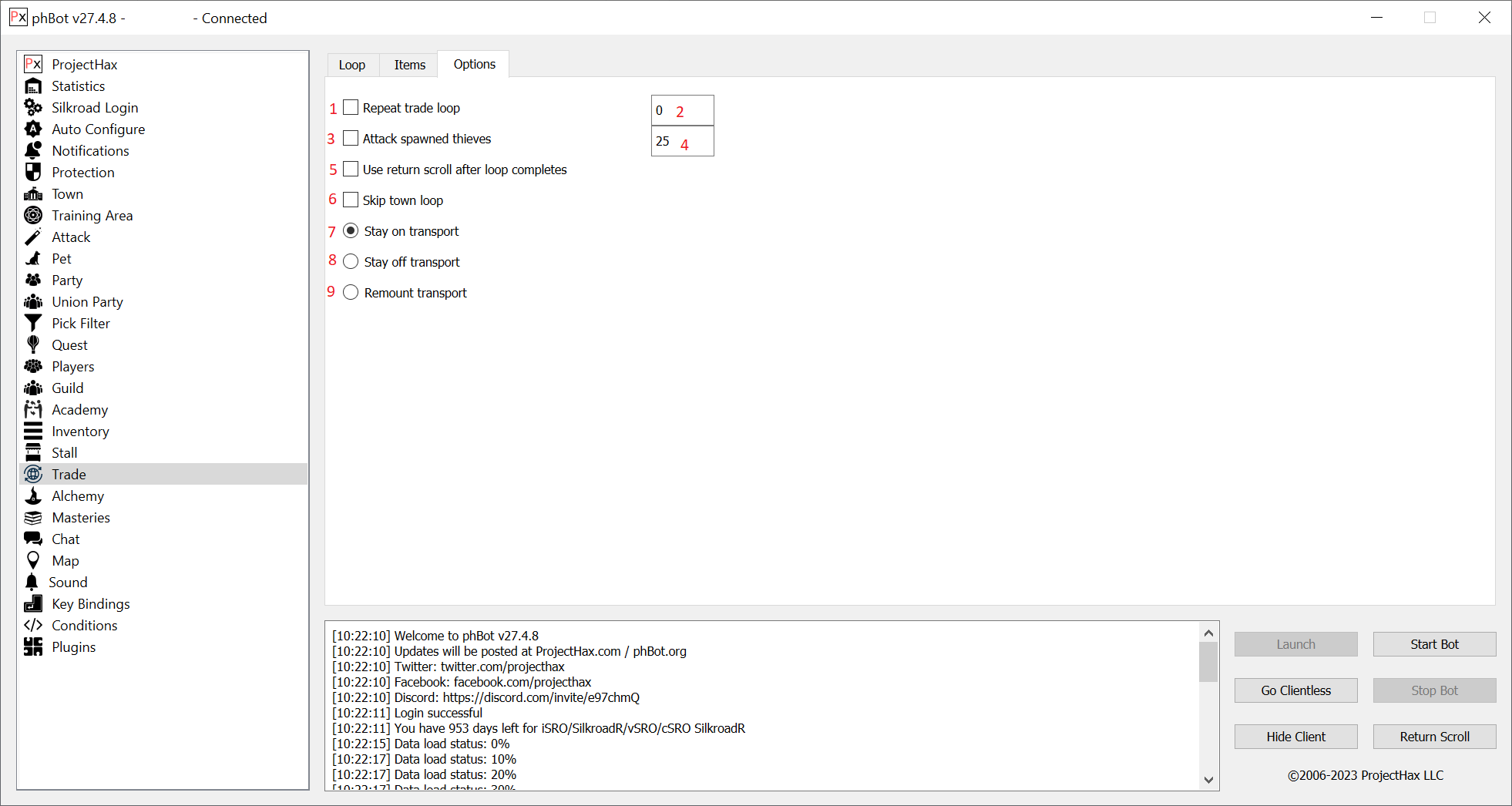Viewport: 1512px width, 806px height.
Task: Open the Map pin icon
Action: (x=33, y=561)
